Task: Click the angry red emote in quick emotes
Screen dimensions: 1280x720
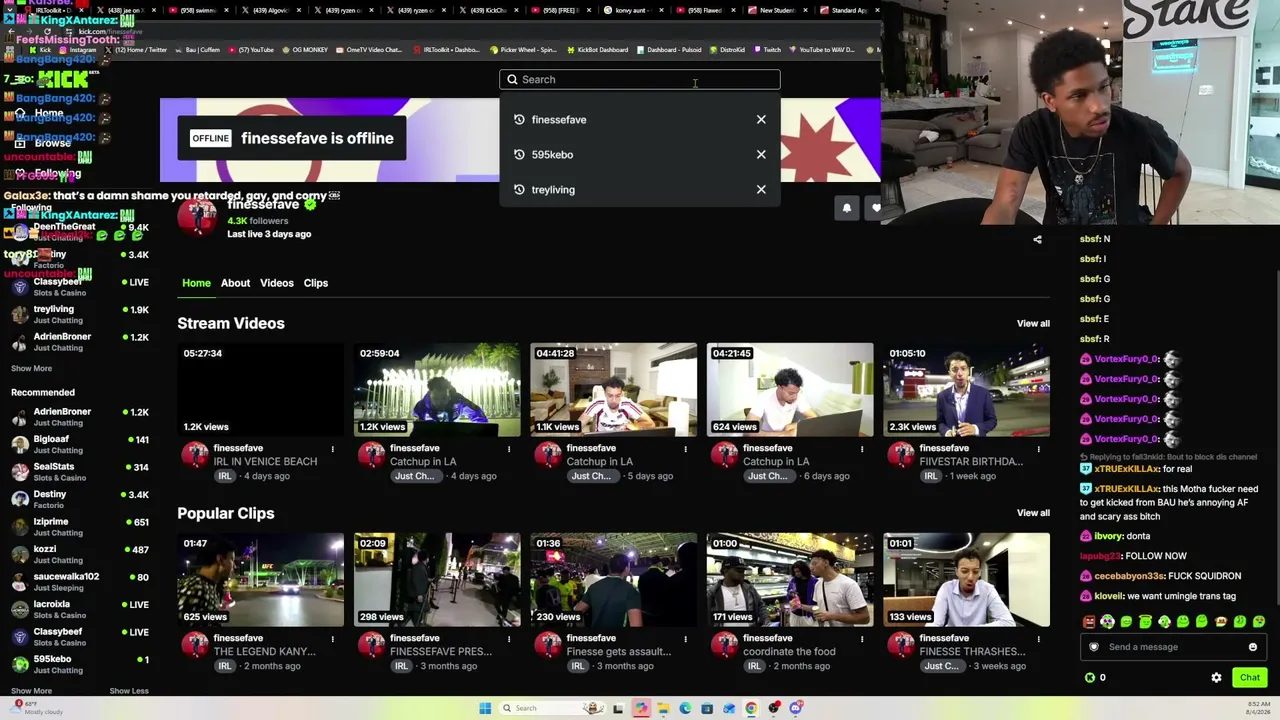Action: [1088, 622]
